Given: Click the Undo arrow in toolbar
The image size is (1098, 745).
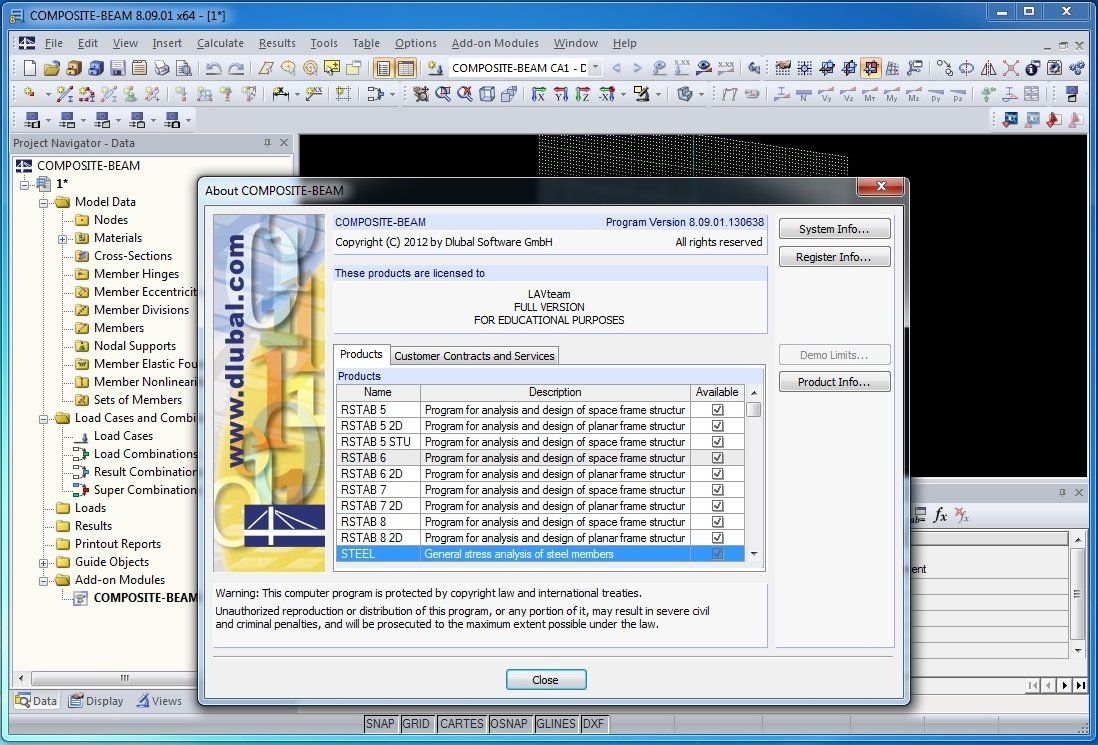Looking at the screenshot, I should 213,68.
